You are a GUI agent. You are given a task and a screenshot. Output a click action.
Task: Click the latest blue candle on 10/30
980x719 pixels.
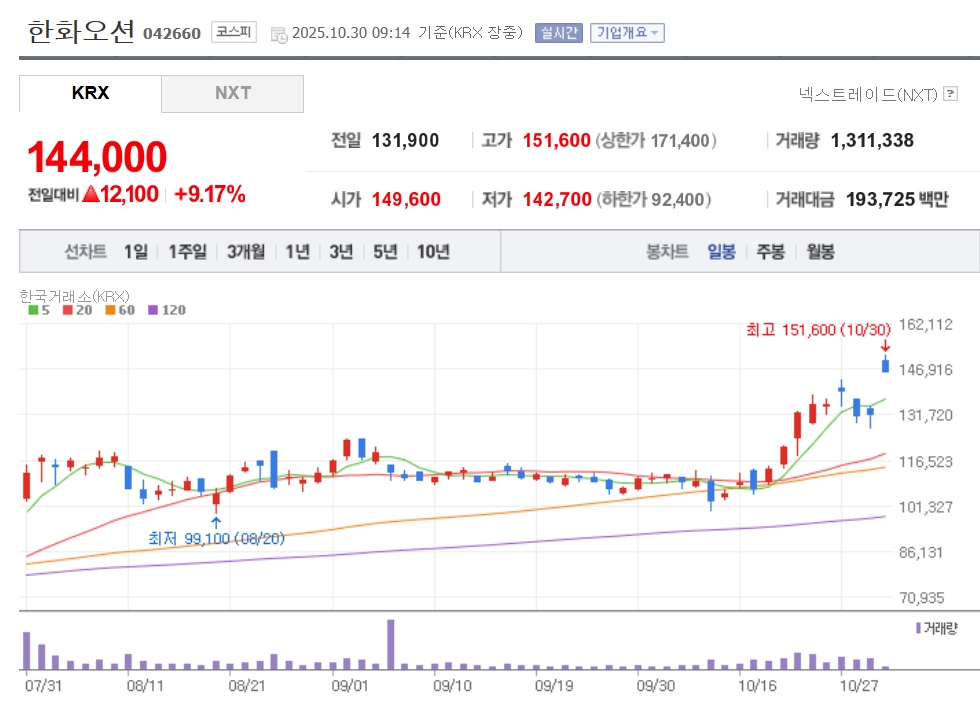pos(885,365)
